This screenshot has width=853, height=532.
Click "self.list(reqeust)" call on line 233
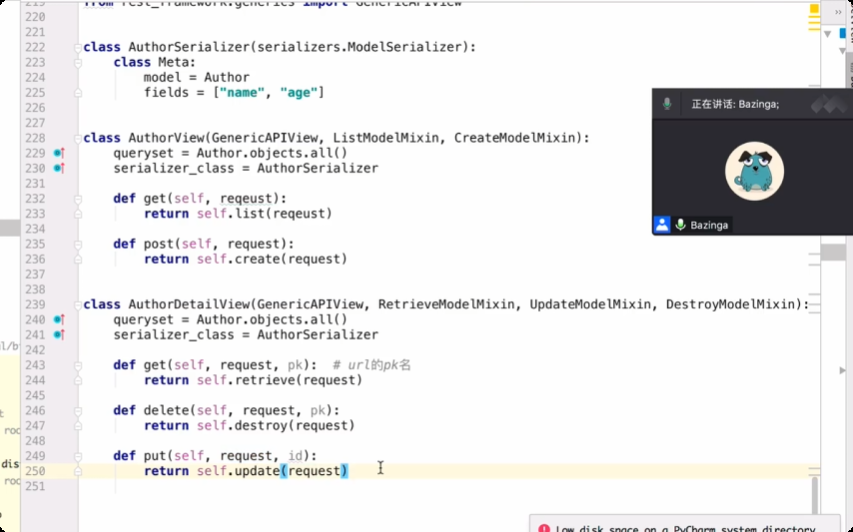tap(264, 214)
